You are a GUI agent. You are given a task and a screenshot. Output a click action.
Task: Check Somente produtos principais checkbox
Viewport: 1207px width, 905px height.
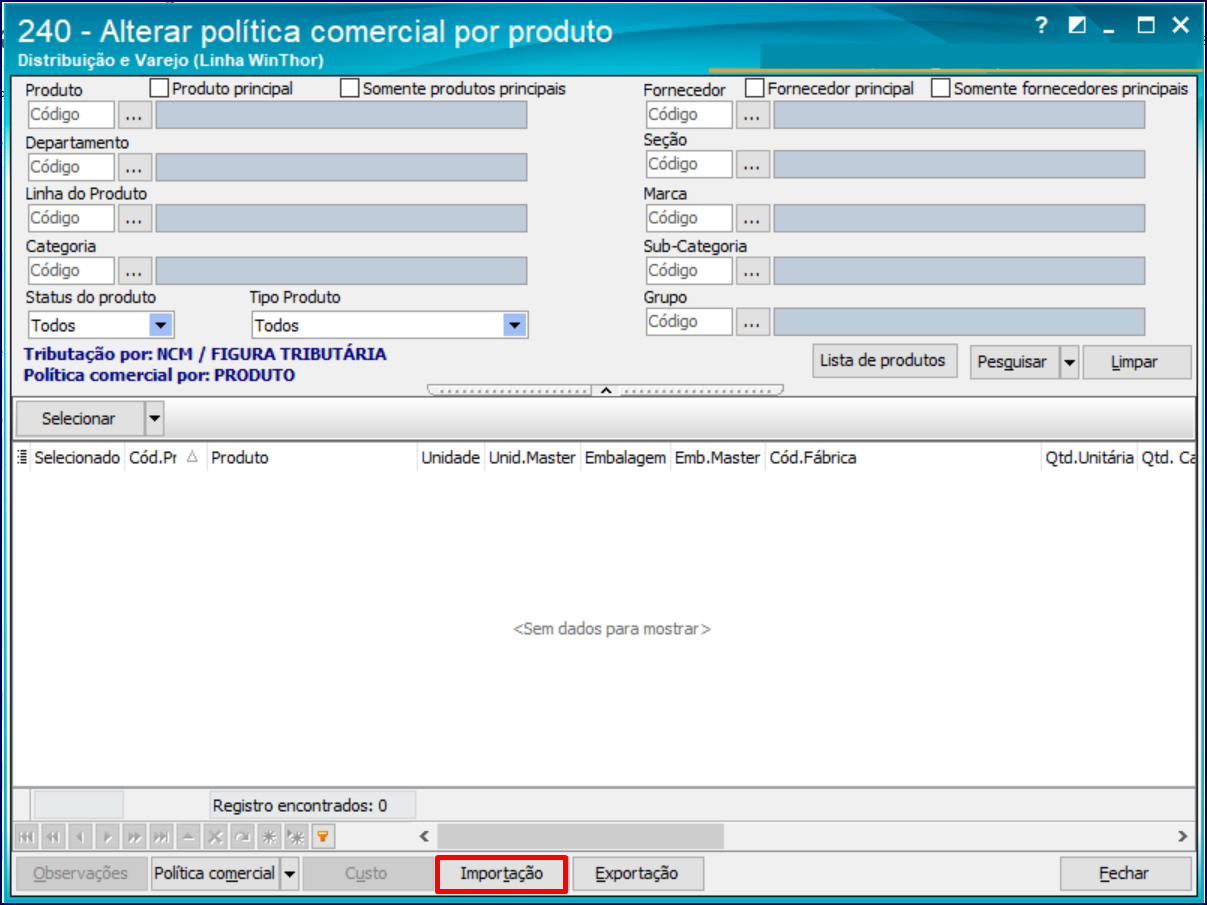point(349,88)
